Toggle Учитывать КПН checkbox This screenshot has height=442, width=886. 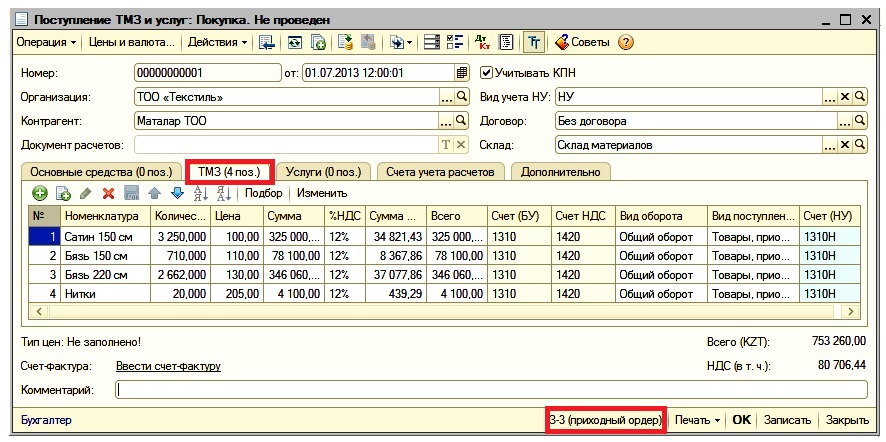(487, 73)
